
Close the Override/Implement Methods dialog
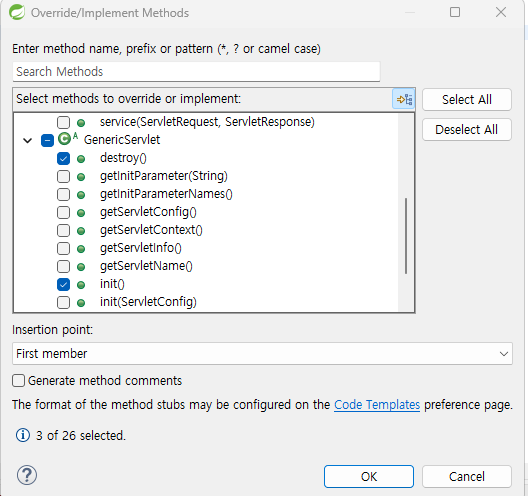click(x=501, y=12)
